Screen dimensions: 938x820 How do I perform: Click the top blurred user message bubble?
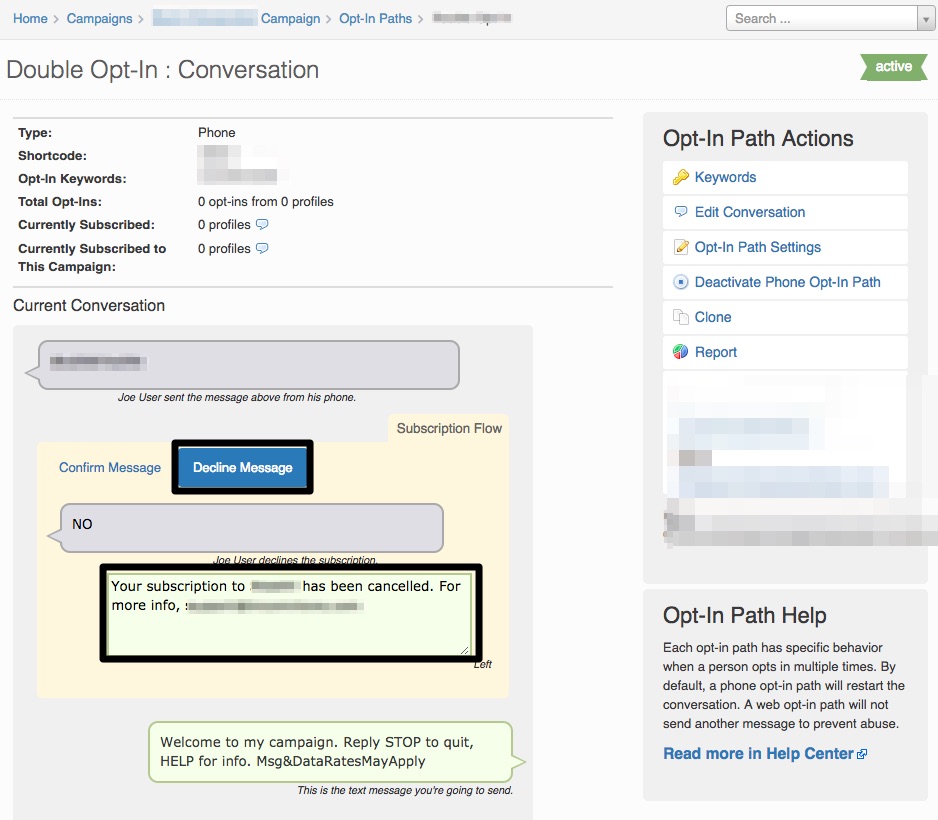pos(249,365)
